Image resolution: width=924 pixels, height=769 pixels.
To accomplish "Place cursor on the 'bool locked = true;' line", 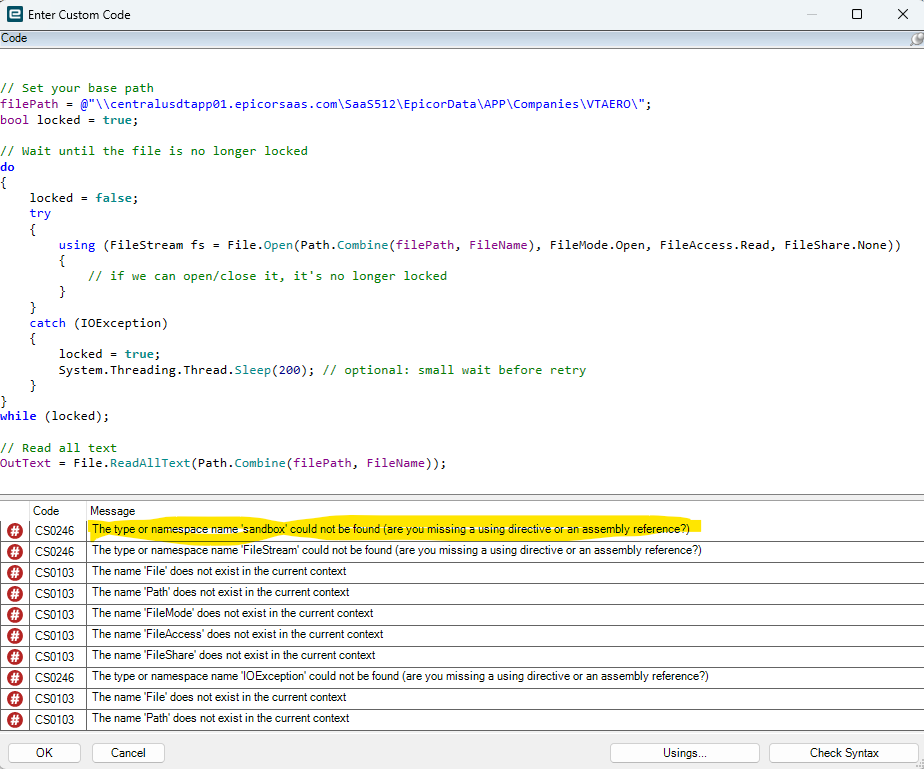I will [x=69, y=120].
